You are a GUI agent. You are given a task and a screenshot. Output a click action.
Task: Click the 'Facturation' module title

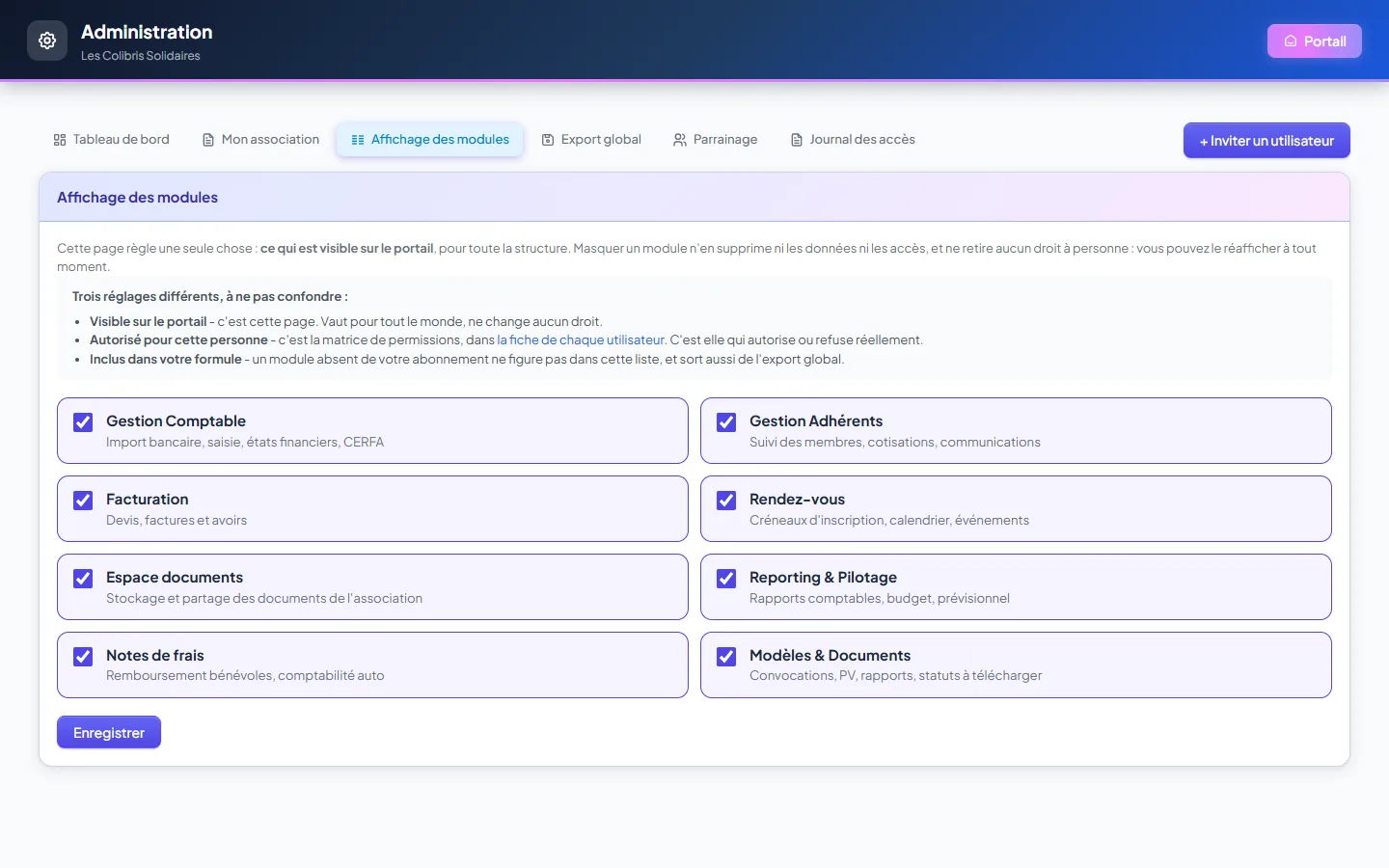tap(148, 500)
